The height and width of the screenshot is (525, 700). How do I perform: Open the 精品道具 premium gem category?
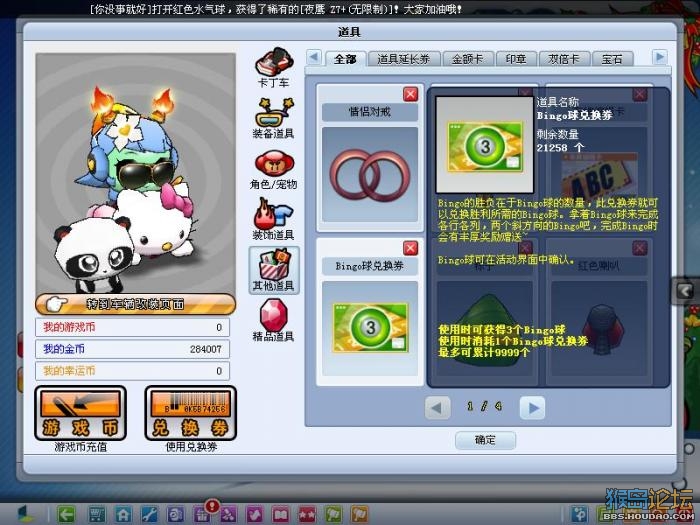(x=274, y=321)
